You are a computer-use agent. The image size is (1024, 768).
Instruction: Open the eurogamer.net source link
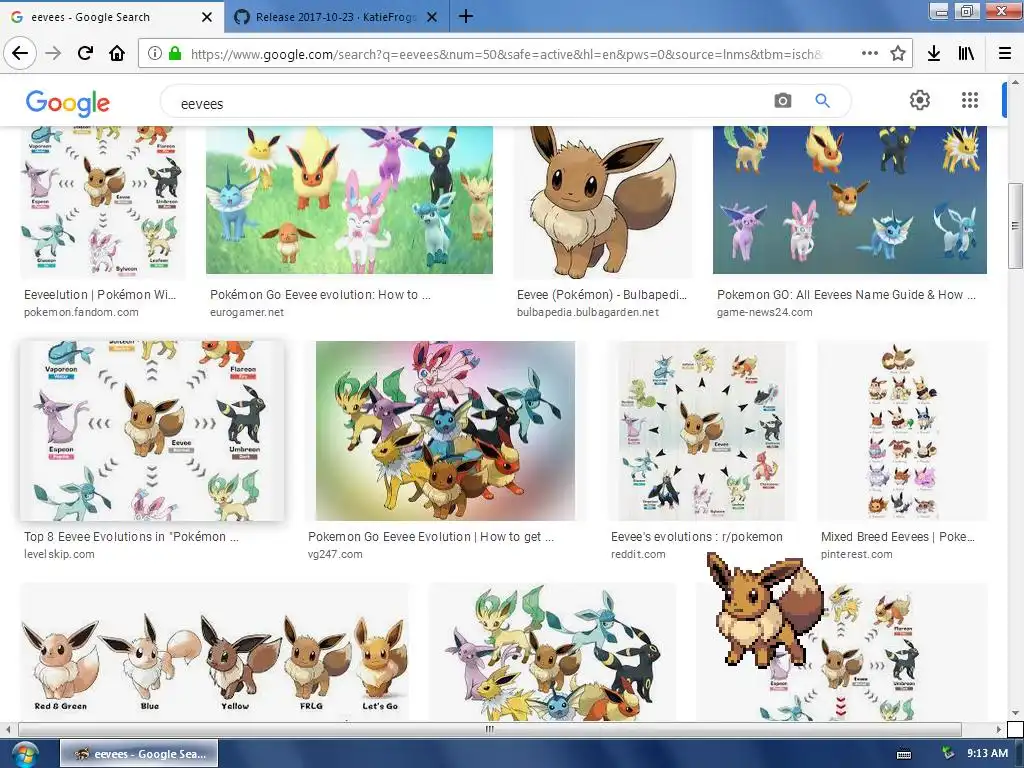(x=247, y=312)
